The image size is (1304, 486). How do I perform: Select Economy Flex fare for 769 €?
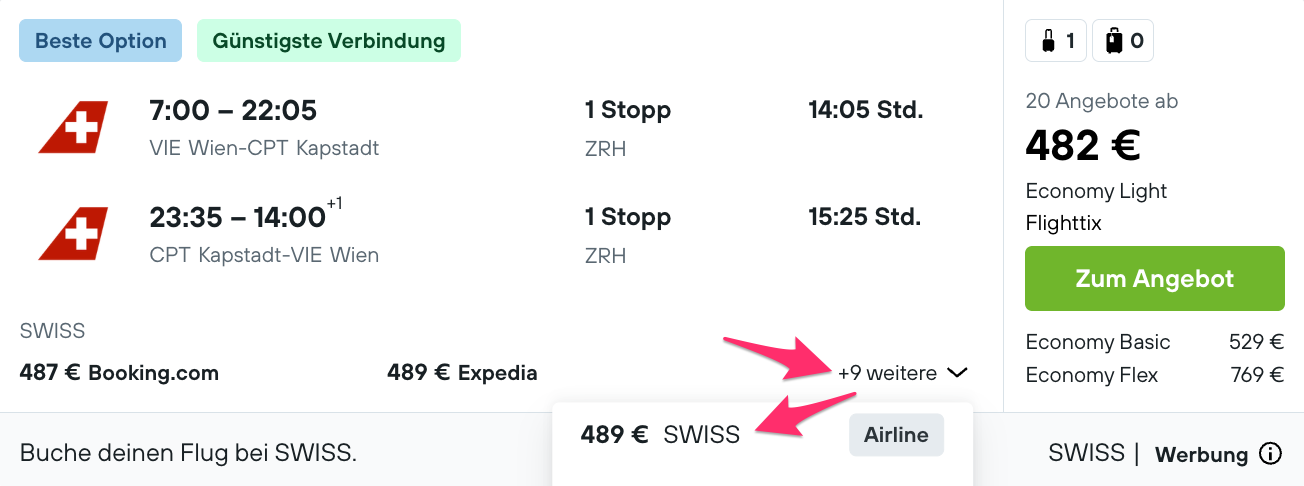[x=1154, y=375]
